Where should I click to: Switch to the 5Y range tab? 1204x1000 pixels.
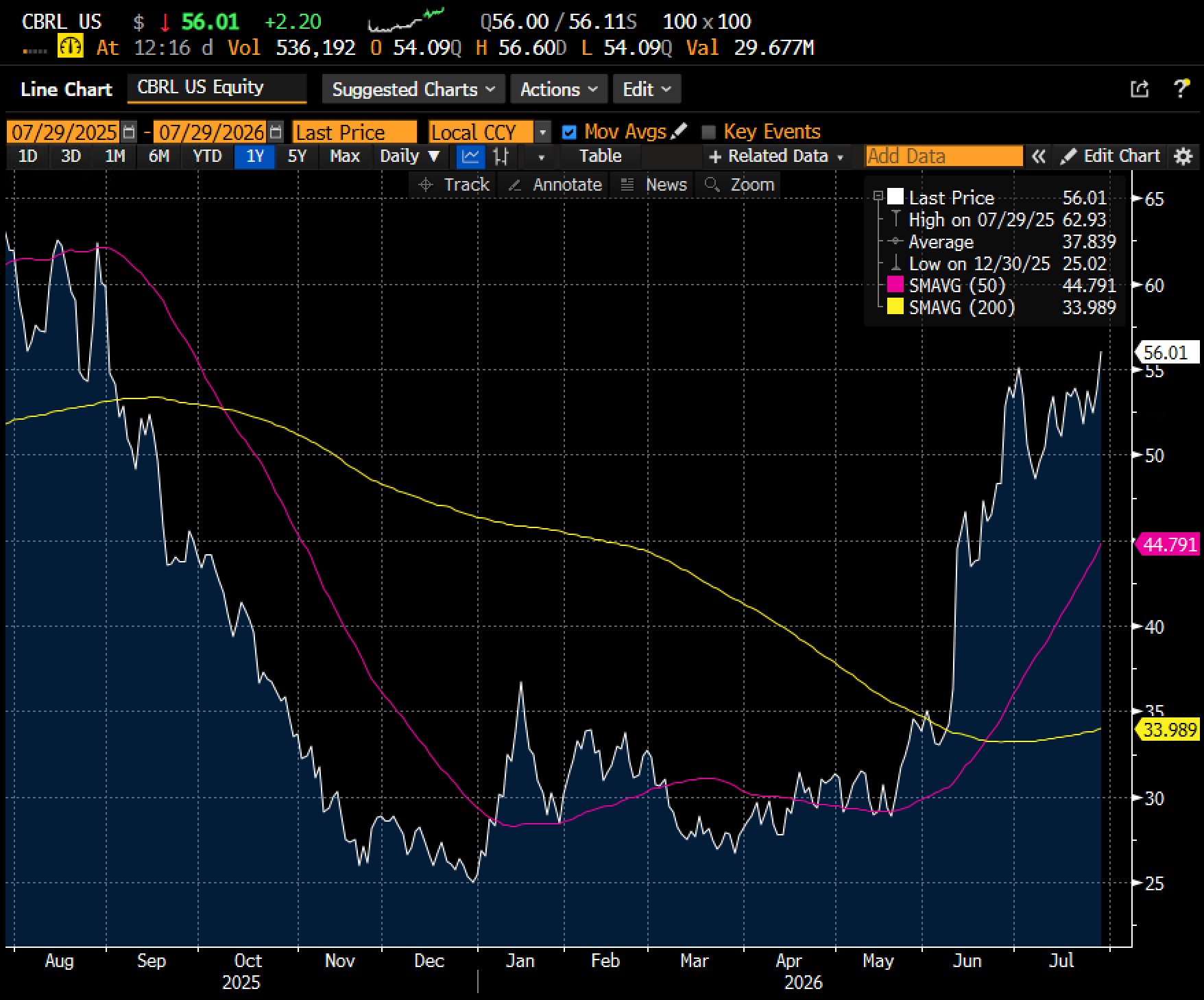(x=297, y=156)
